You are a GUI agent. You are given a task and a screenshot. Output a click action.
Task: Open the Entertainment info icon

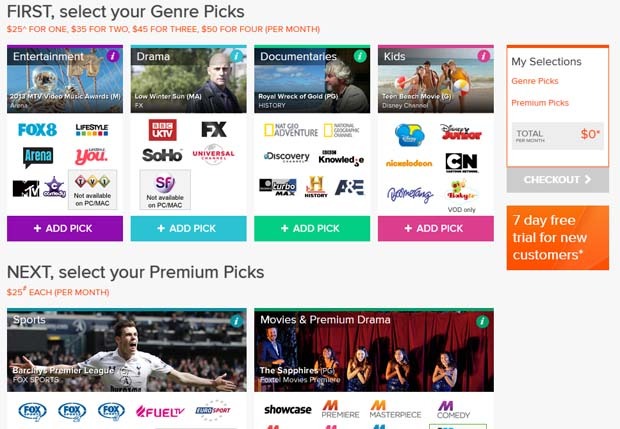(113, 56)
